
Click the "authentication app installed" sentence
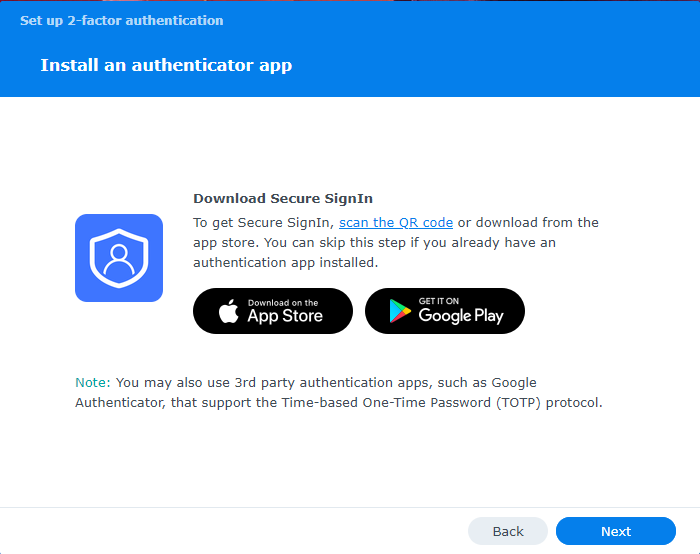tap(286, 263)
